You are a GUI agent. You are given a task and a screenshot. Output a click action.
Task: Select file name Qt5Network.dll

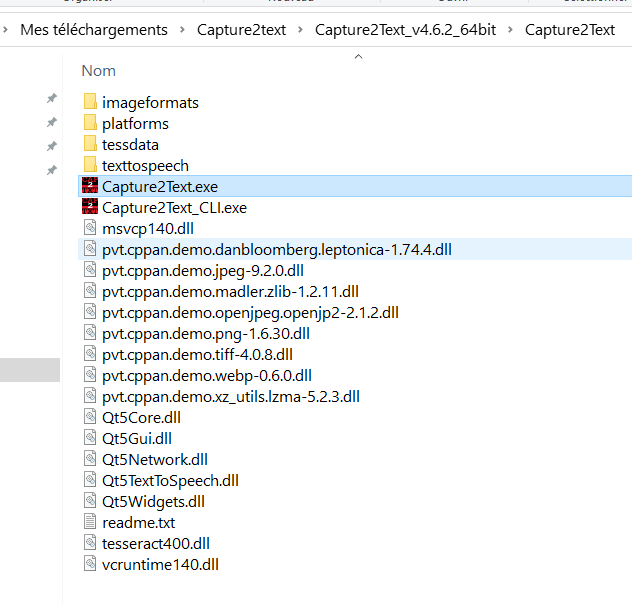[x=155, y=460]
